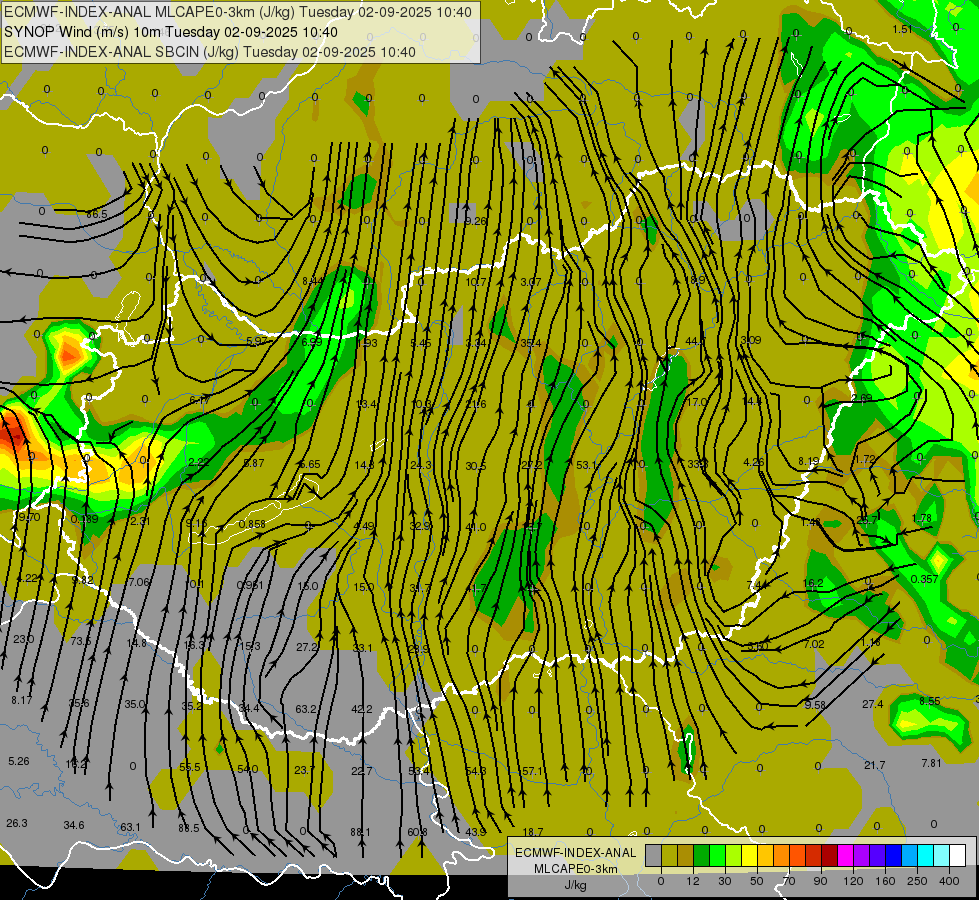The width and height of the screenshot is (979, 900).
Task: Click the map value 73.5
Action: [x=81, y=641]
